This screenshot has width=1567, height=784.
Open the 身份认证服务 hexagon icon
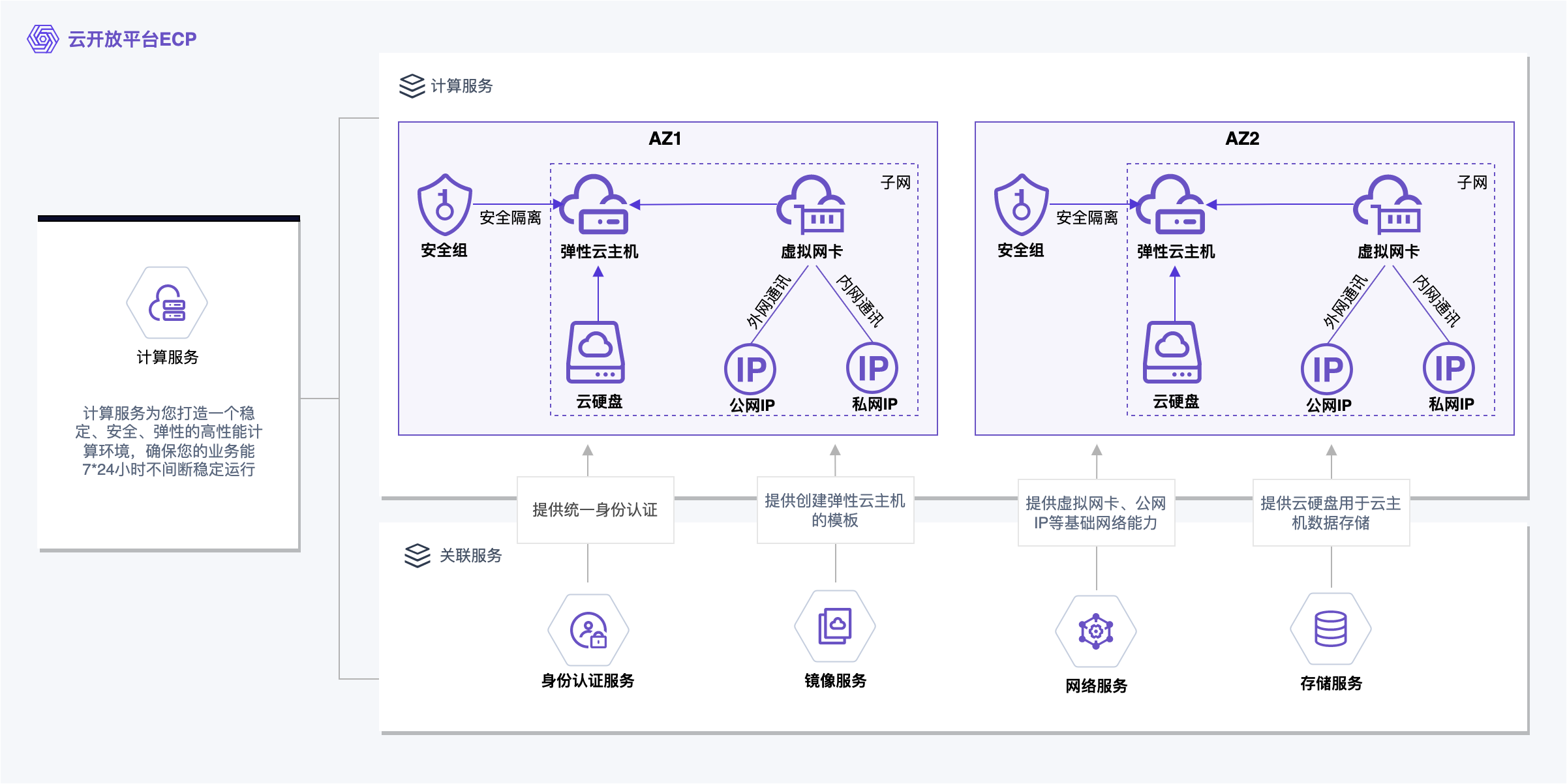(x=588, y=630)
